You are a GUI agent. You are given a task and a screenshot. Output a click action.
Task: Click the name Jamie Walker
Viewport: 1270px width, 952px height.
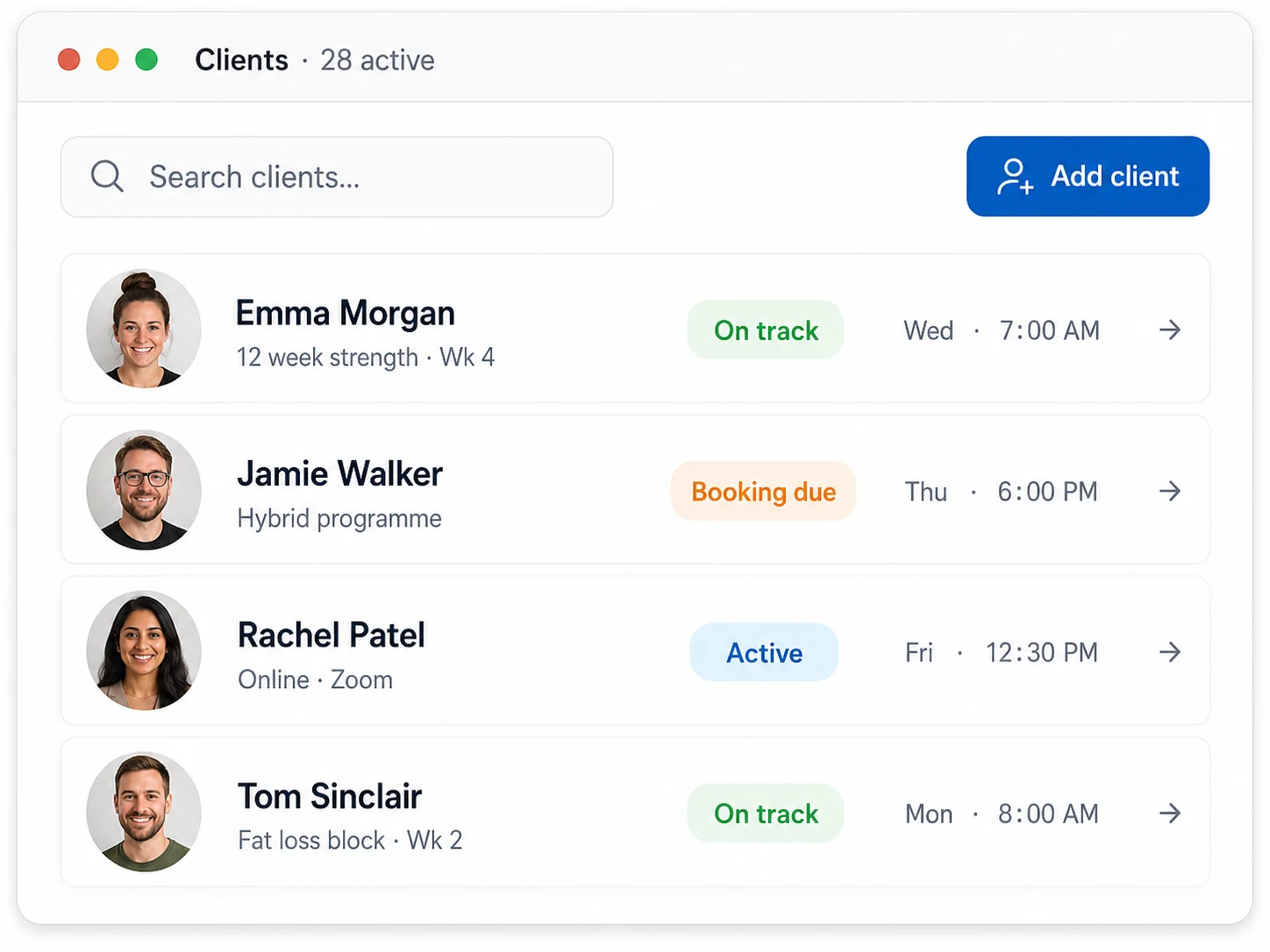click(x=340, y=474)
